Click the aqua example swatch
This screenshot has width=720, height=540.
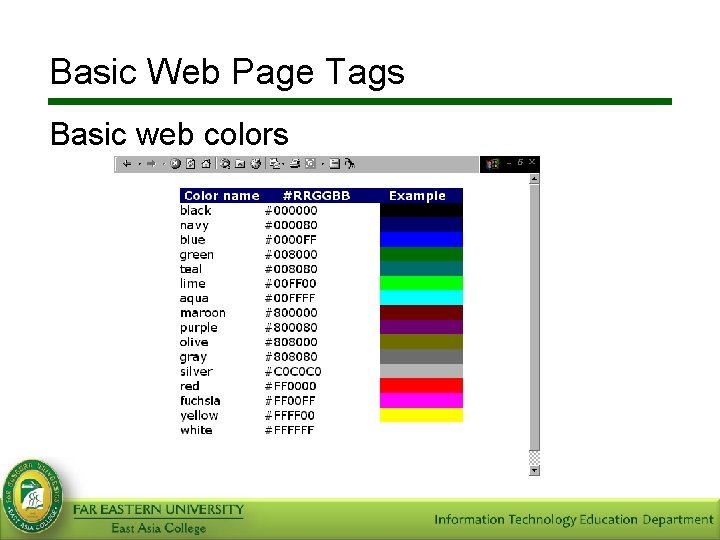click(x=421, y=298)
